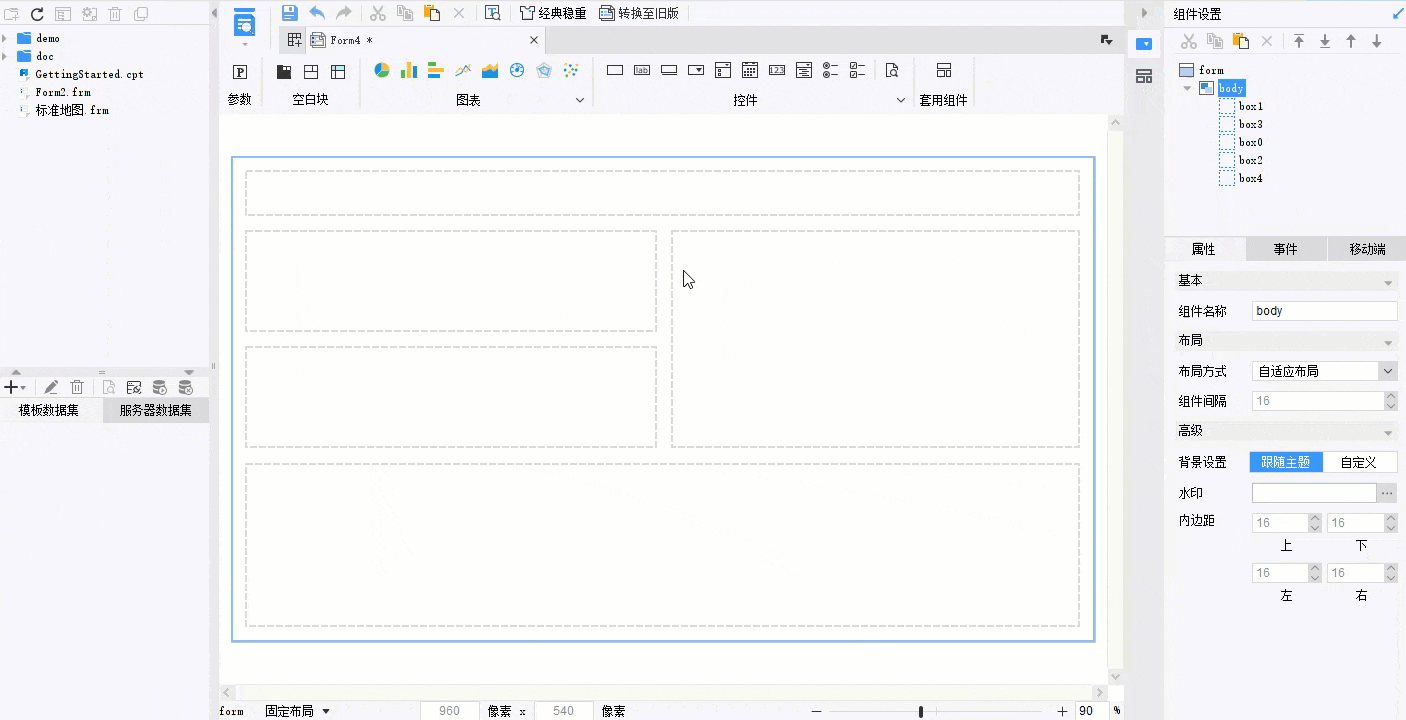
Task: Open the 服务器数据集 tab
Action: coord(155,410)
